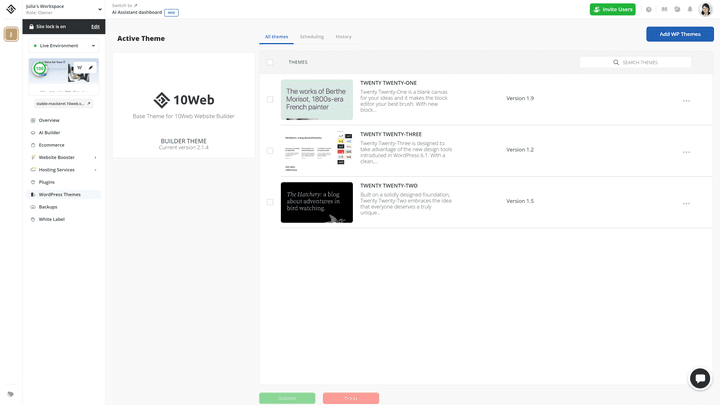The width and height of the screenshot is (720, 405).
Task: Toggle the select-all themes checkbox
Action: click(x=270, y=62)
